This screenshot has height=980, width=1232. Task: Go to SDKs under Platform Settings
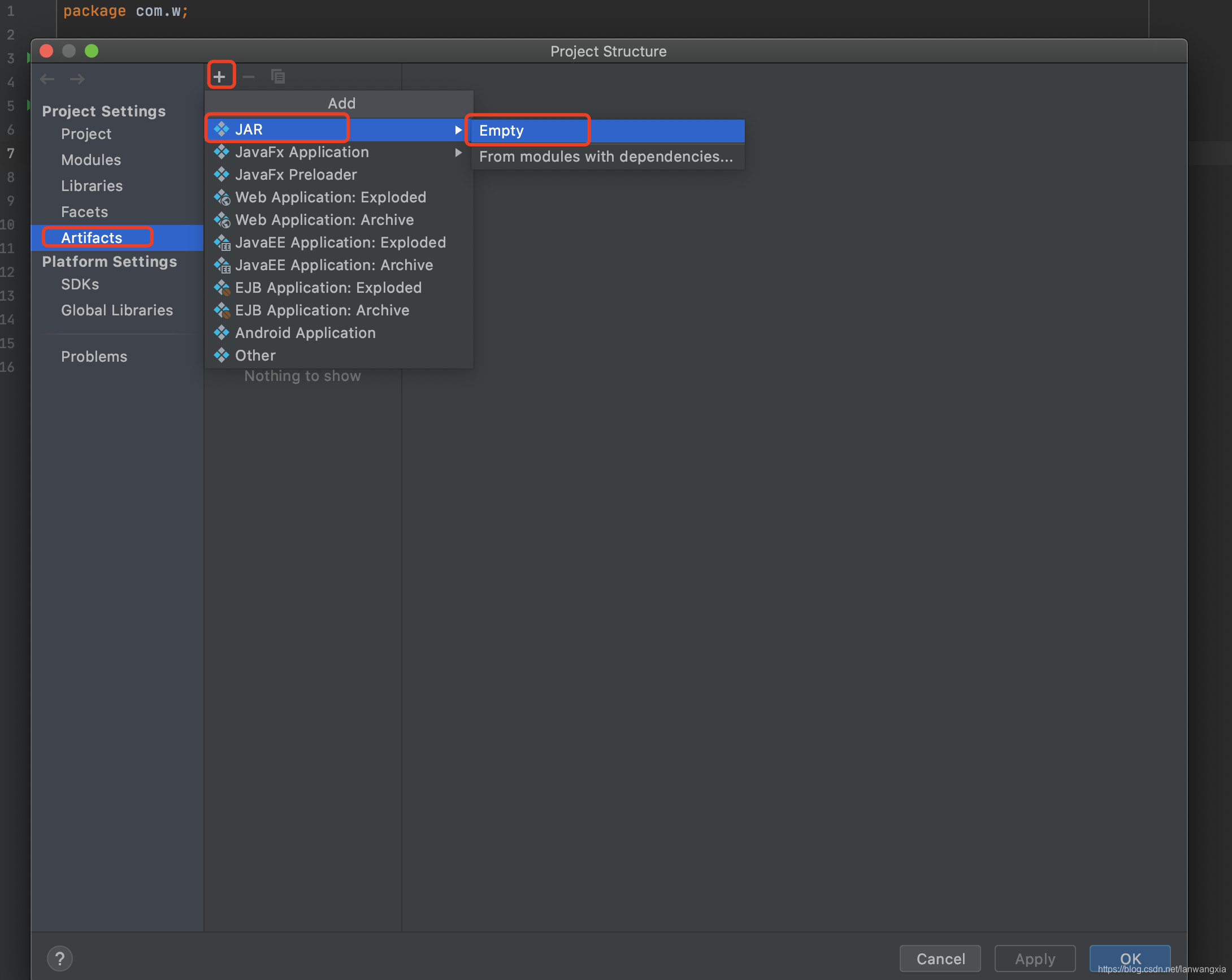pos(80,284)
